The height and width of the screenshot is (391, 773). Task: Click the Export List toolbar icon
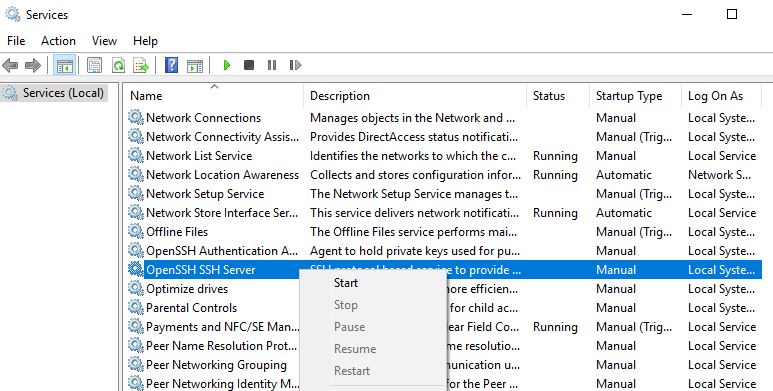pos(141,65)
